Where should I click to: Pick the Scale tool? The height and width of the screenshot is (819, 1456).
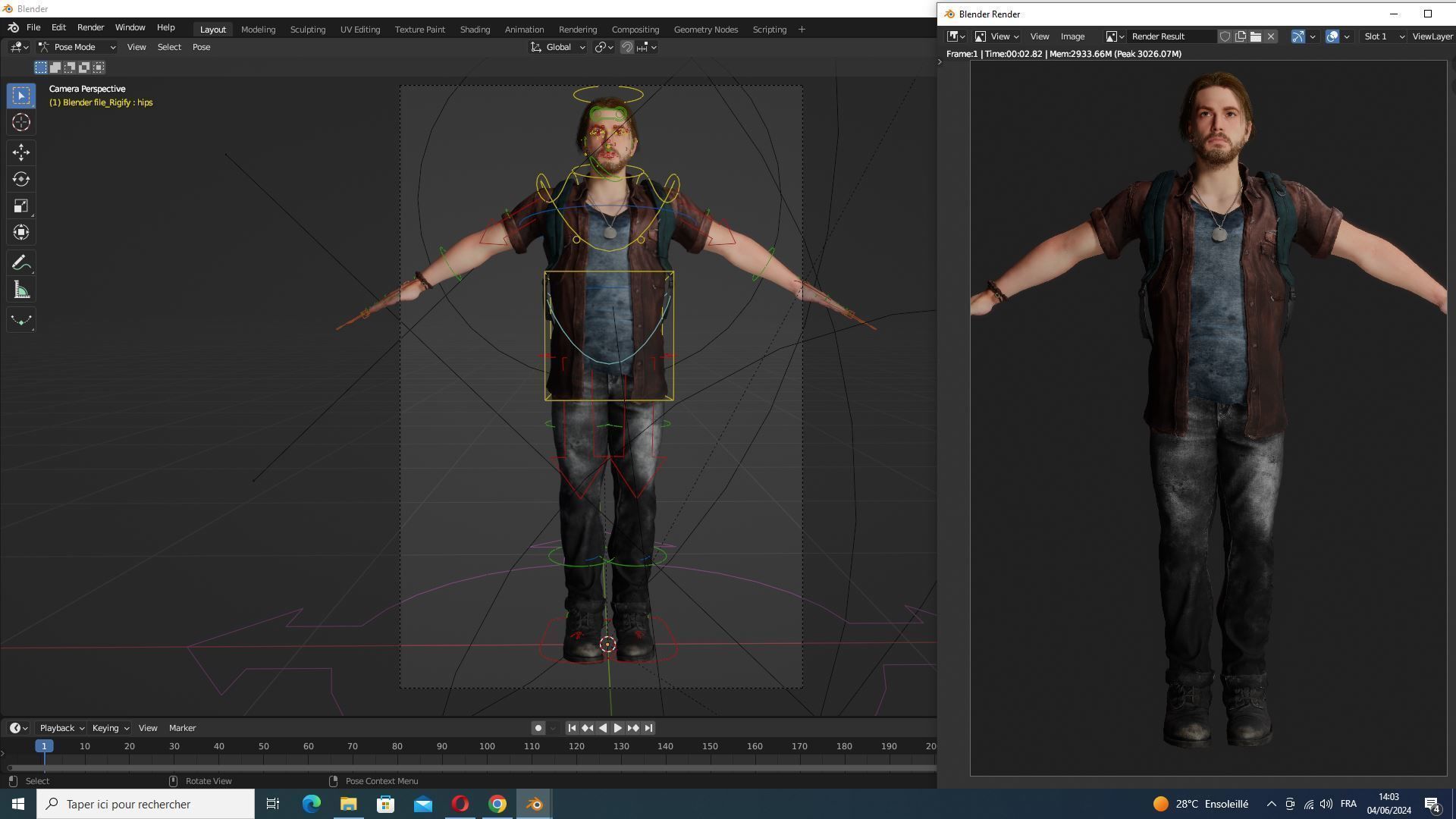(21, 206)
